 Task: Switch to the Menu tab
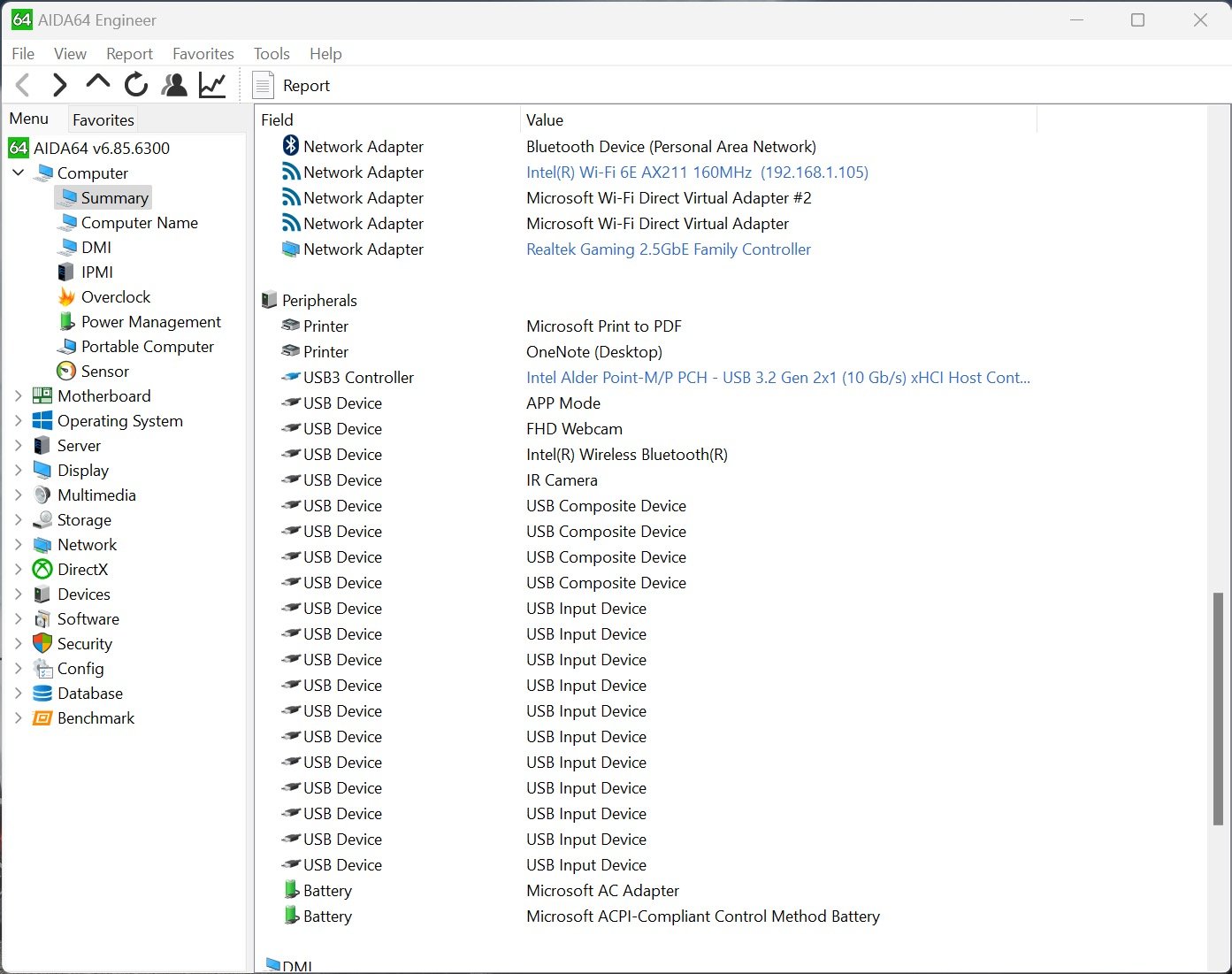[29, 119]
